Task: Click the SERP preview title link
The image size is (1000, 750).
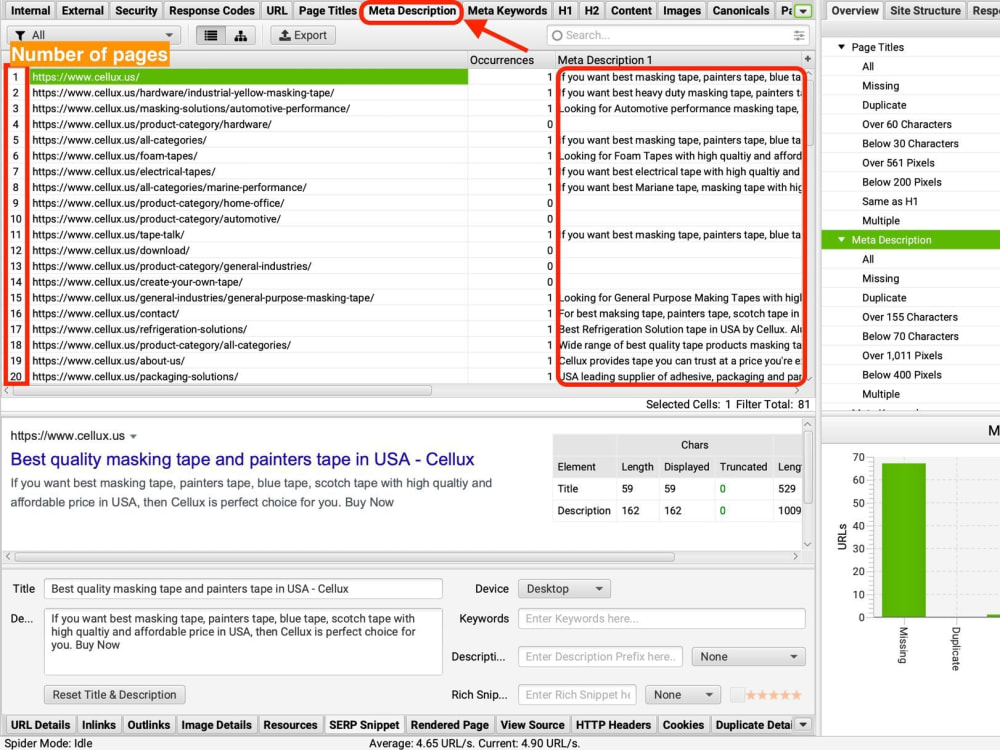Action: pyautogui.click(x=242, y=459)
